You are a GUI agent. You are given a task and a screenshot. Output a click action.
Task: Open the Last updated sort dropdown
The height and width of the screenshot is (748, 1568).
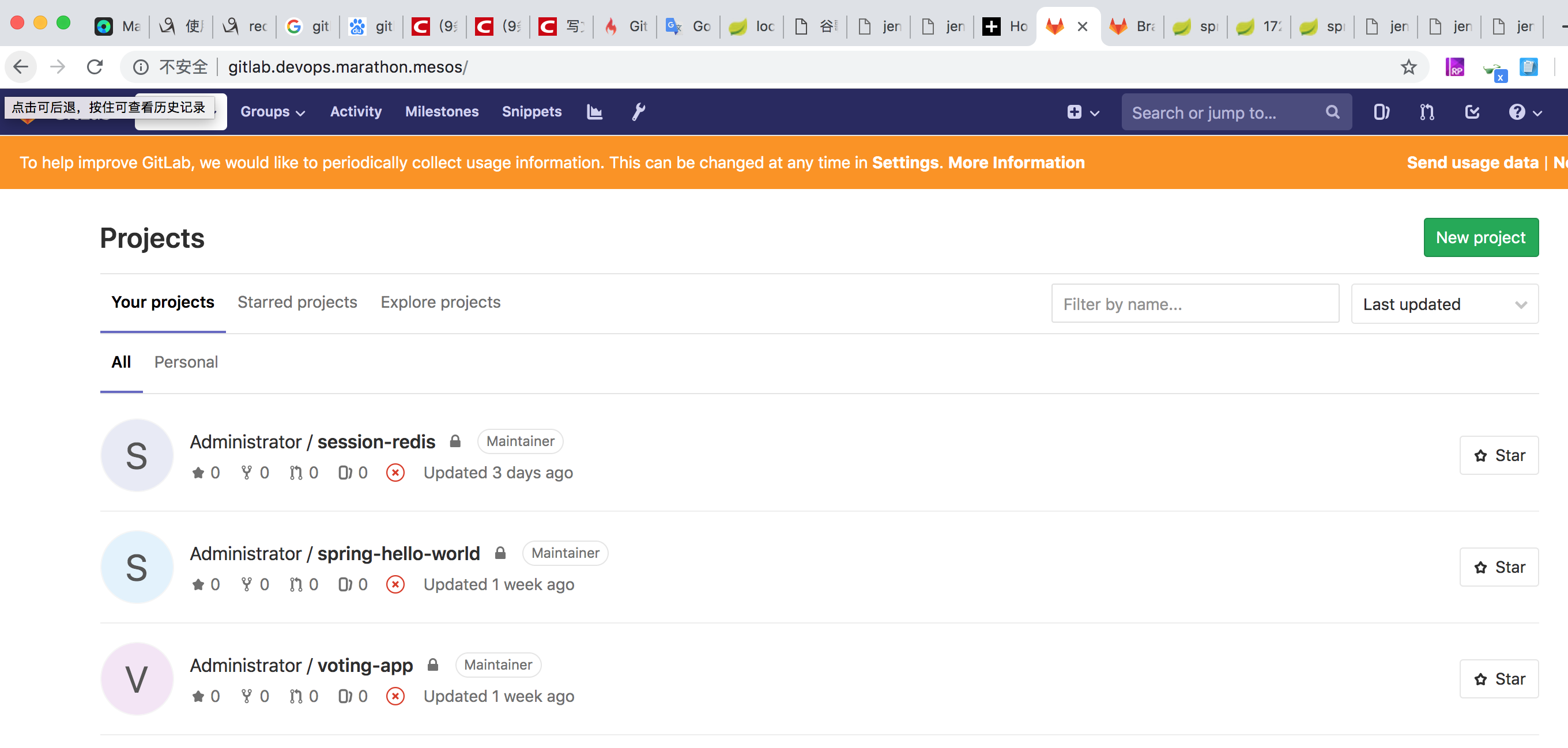[1444, 304]
